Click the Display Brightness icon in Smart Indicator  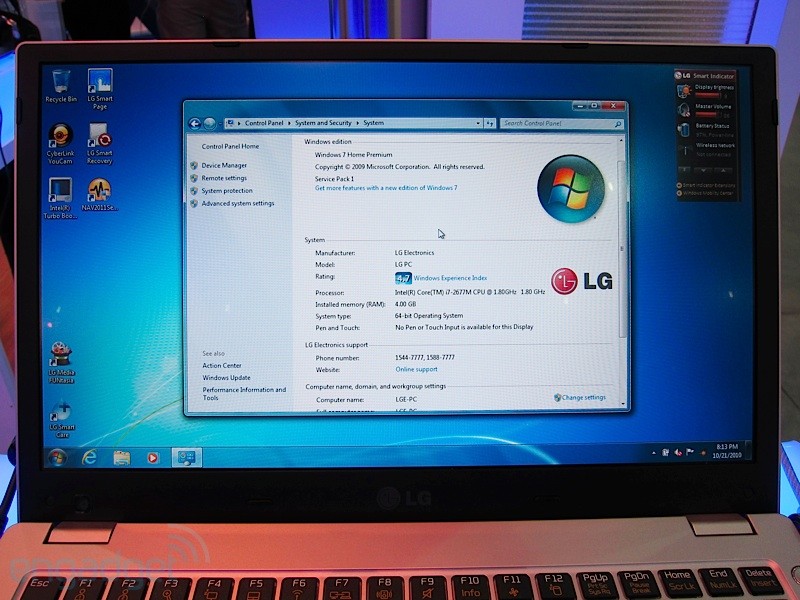684,91
